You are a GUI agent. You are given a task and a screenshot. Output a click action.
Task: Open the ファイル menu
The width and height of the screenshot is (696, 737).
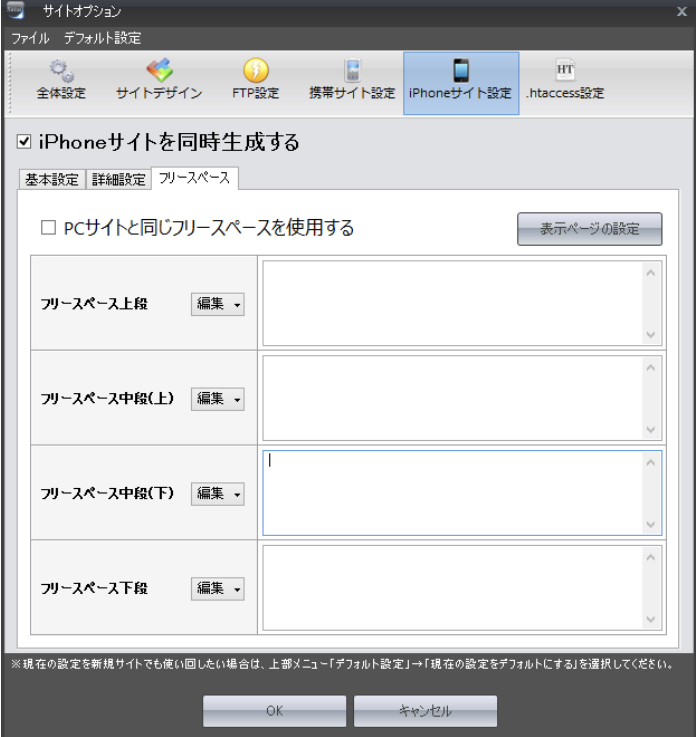point(30,38)
